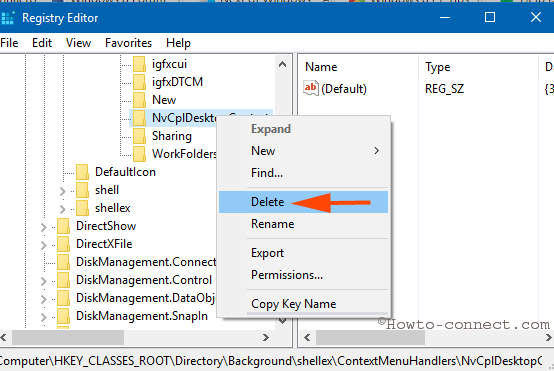Click the Sharing key folder icon
Viewport: 554px width, 371px height.
pos(139,136)
